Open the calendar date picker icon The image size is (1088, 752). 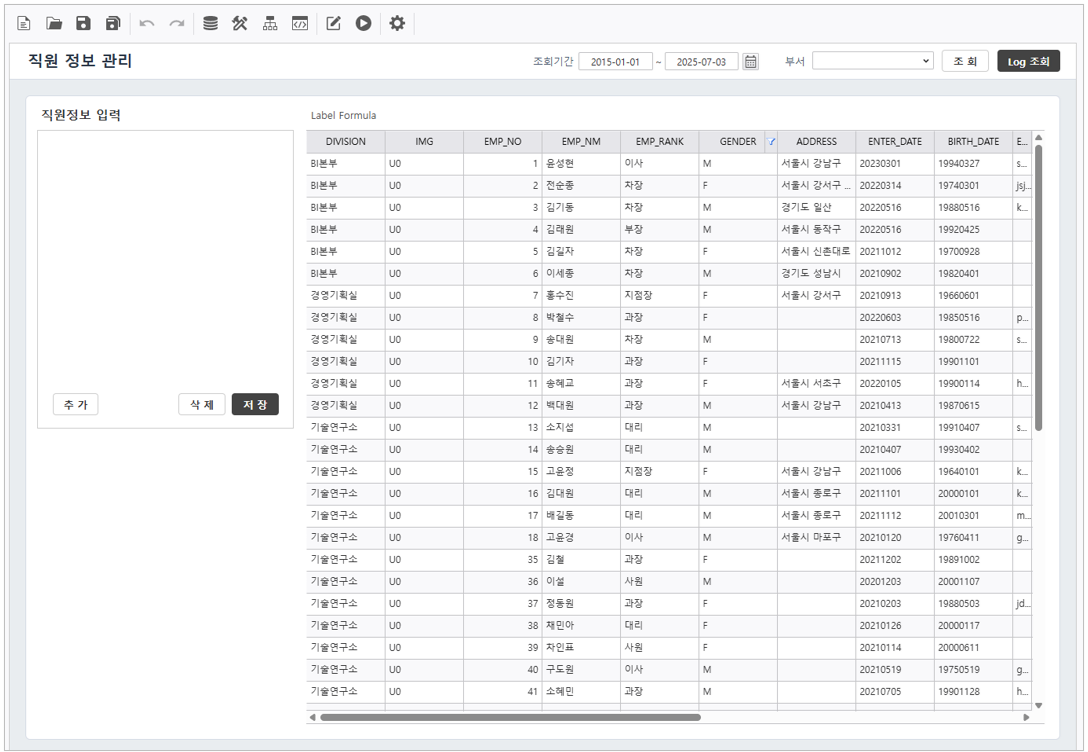[751, 62]
